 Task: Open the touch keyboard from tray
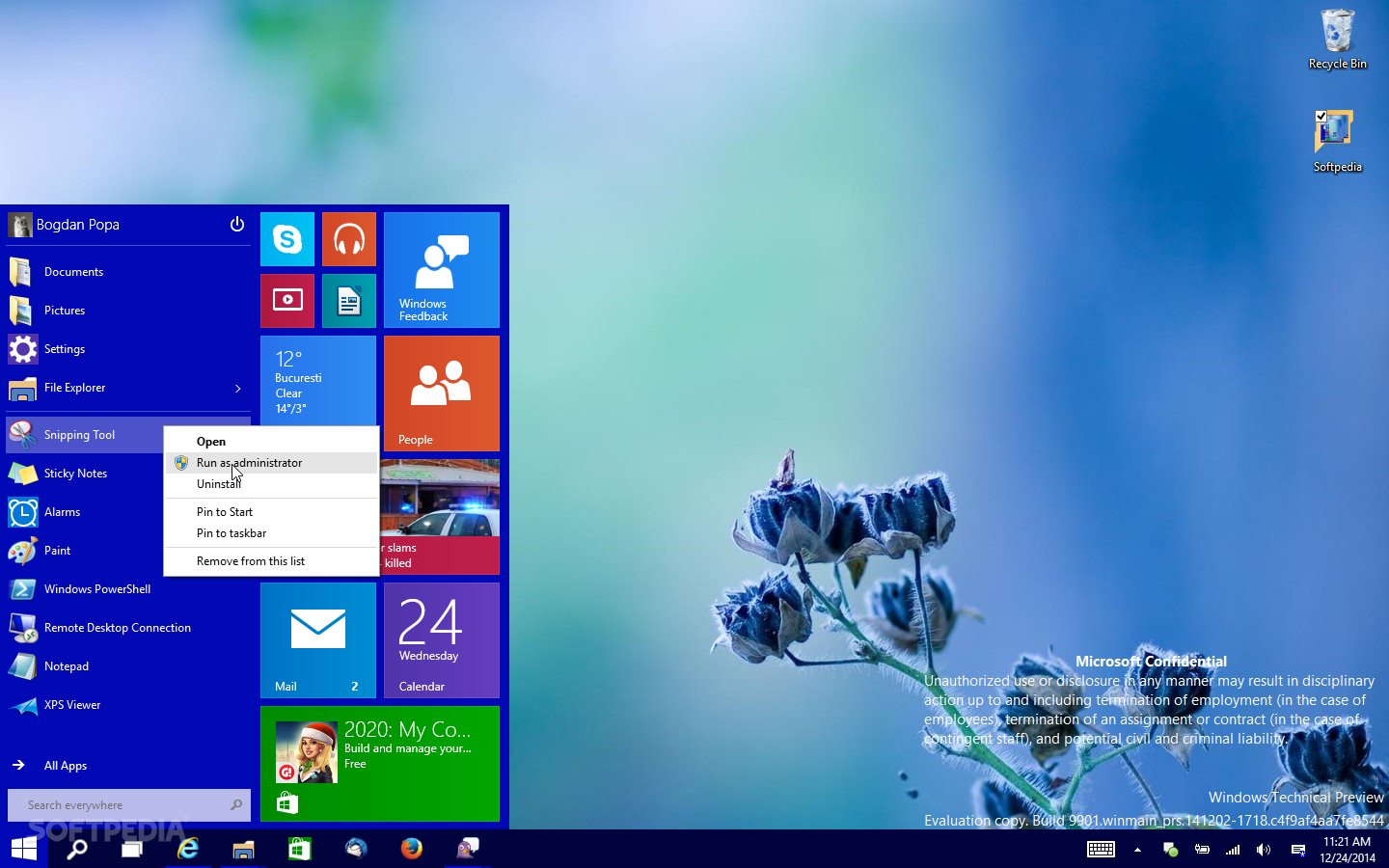click(1101, 850)
